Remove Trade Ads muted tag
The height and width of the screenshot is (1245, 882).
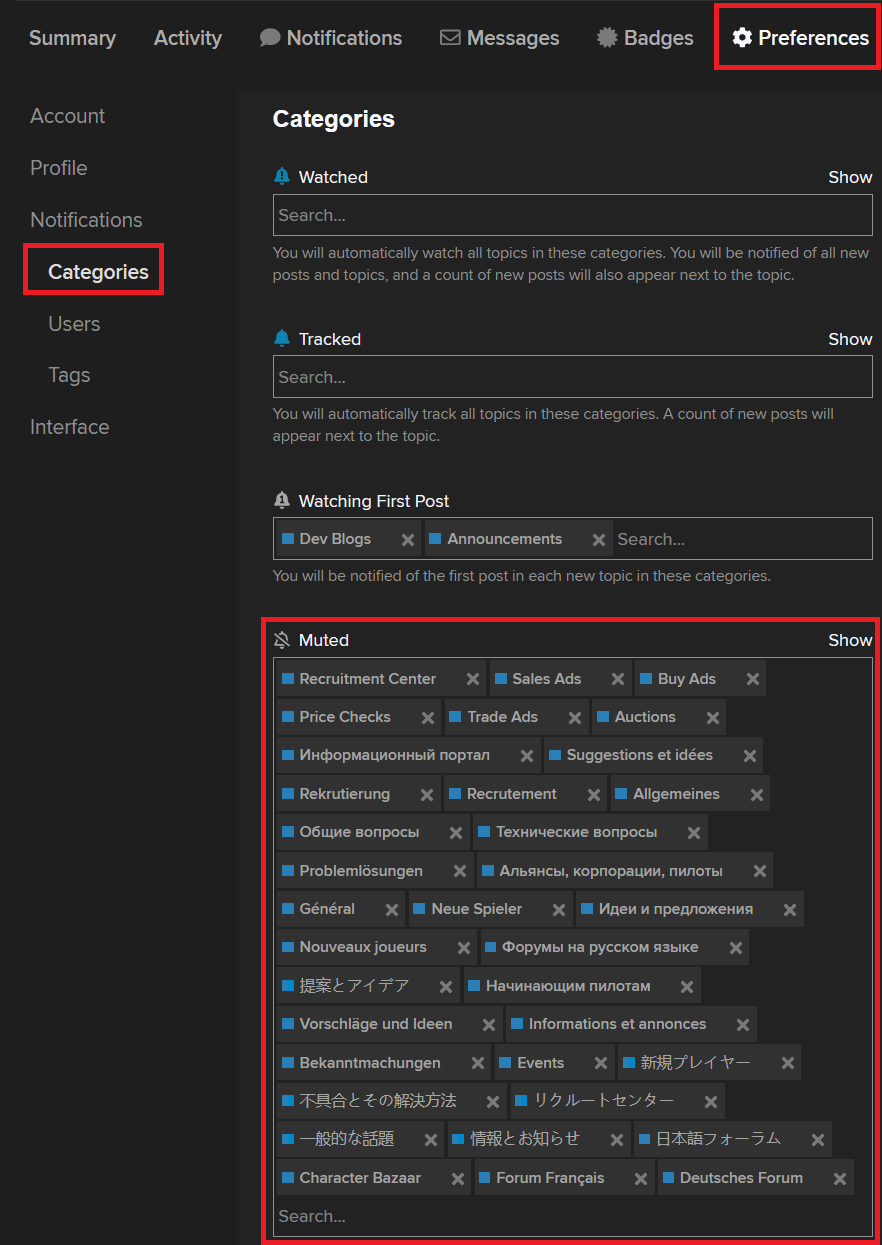(575, 718)
